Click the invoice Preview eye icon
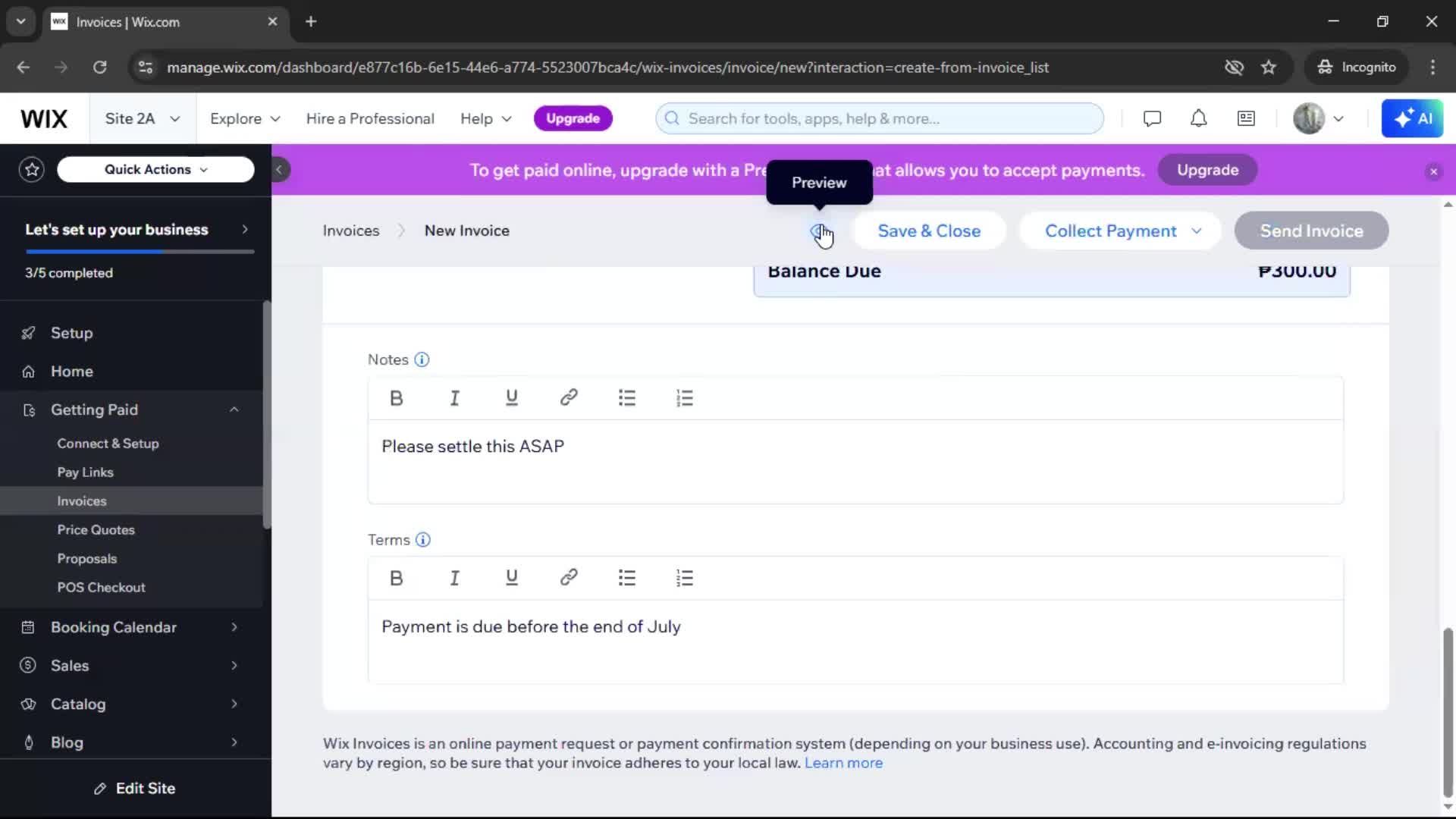The height and width of the screenshot is (819, 1456). coord(819,231)
